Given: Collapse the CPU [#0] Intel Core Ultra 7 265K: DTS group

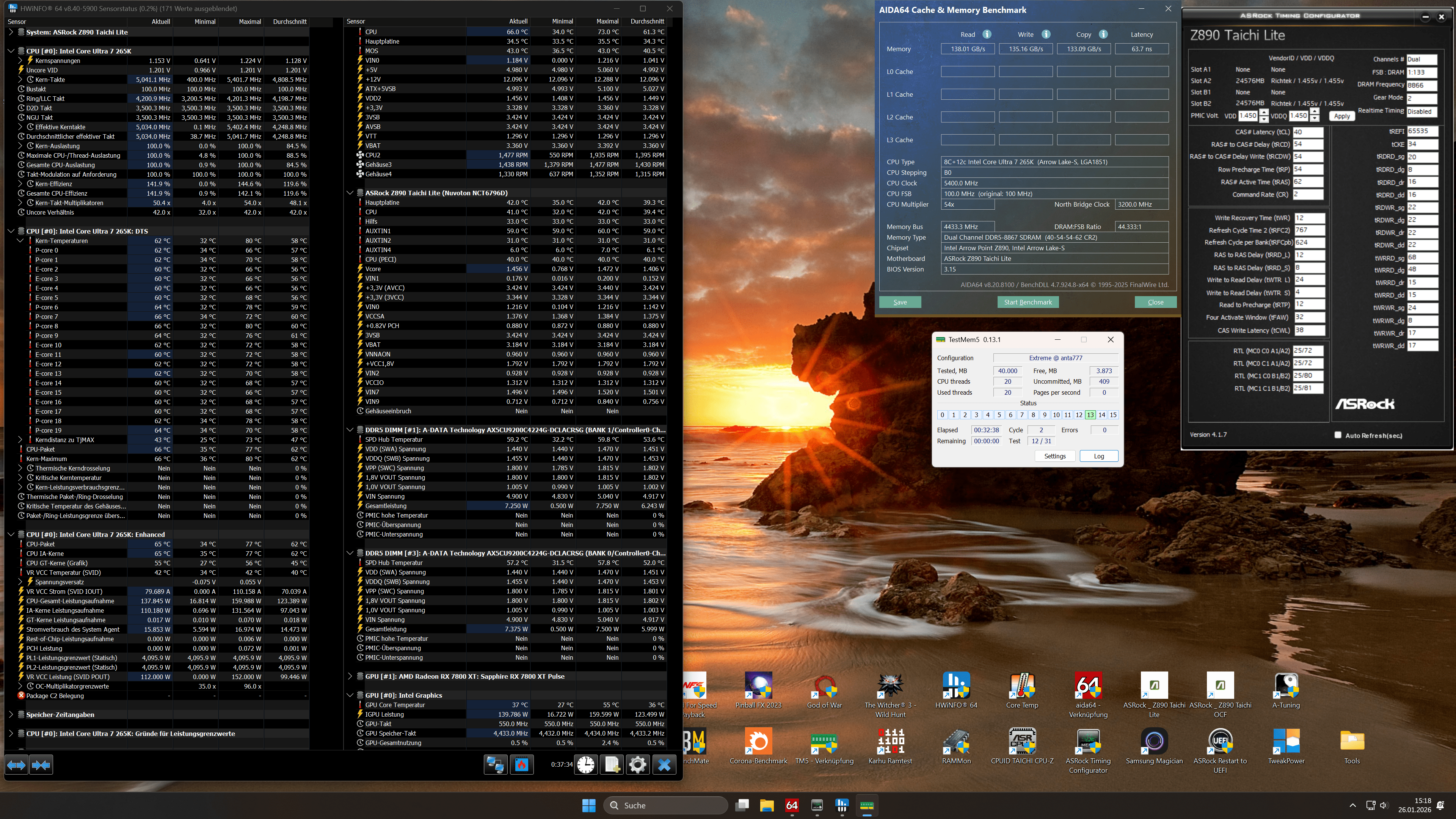Looking at the screenshot, I should [x=11, y=231].
